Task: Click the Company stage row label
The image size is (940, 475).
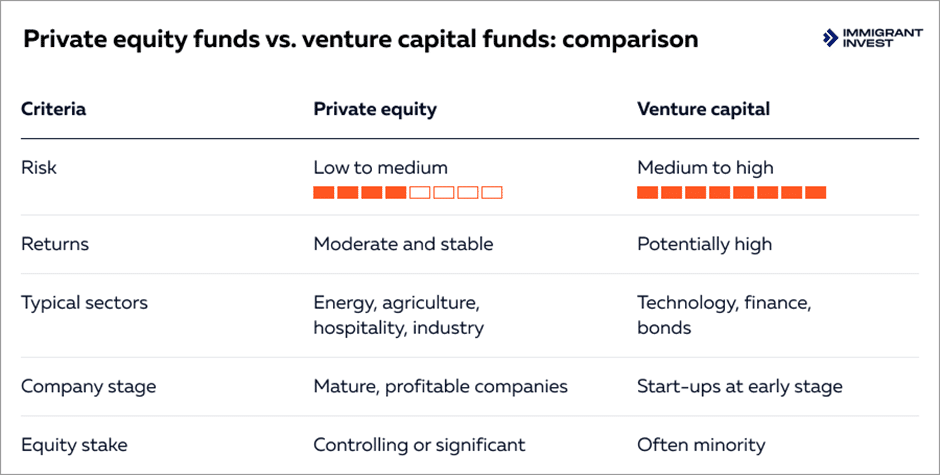Action: click(88, 386)
